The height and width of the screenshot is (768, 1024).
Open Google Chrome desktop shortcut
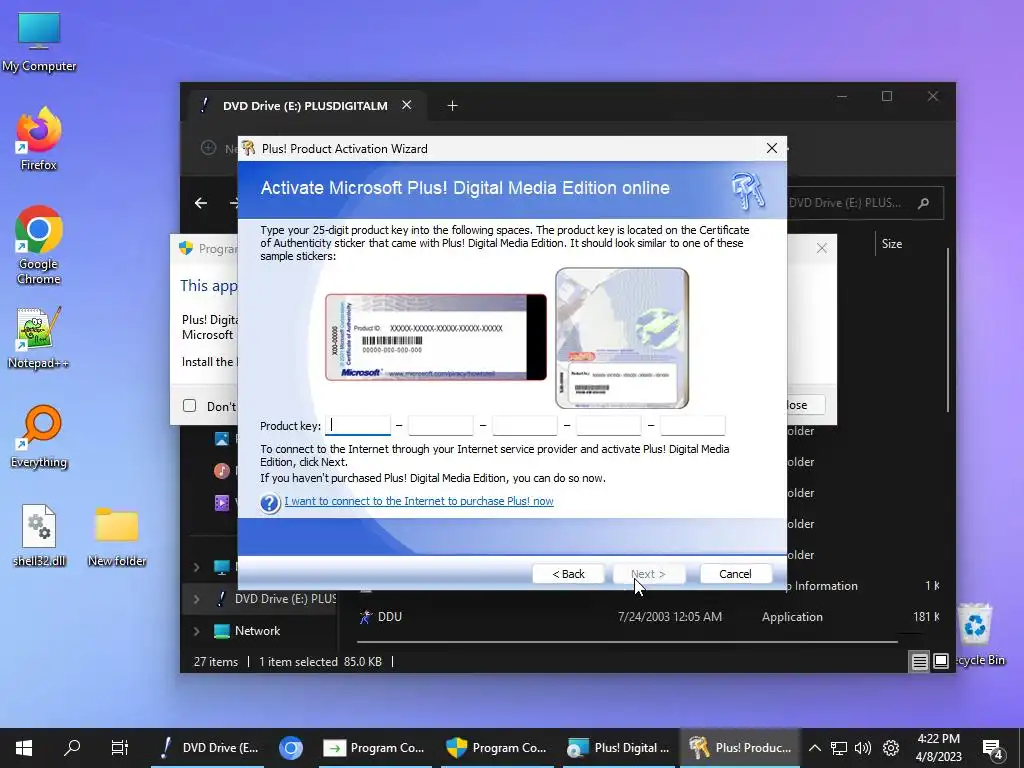point(39,245)
